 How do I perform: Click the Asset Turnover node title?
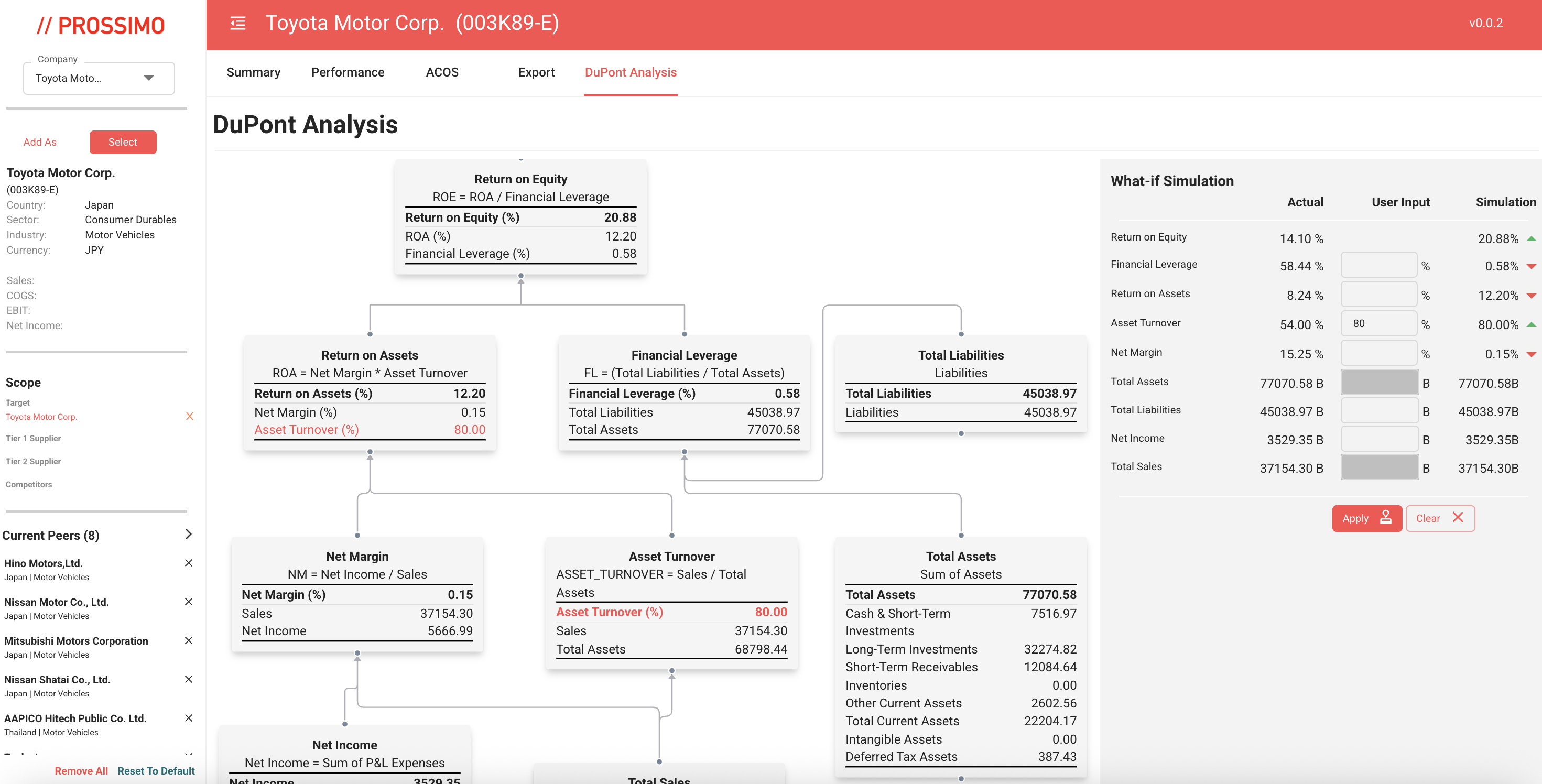[671, 557]
